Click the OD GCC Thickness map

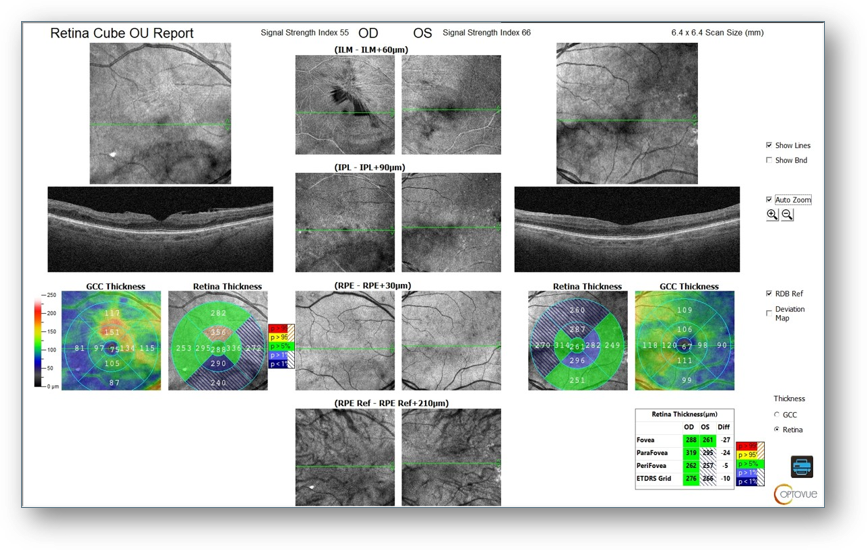coord(110,341)
